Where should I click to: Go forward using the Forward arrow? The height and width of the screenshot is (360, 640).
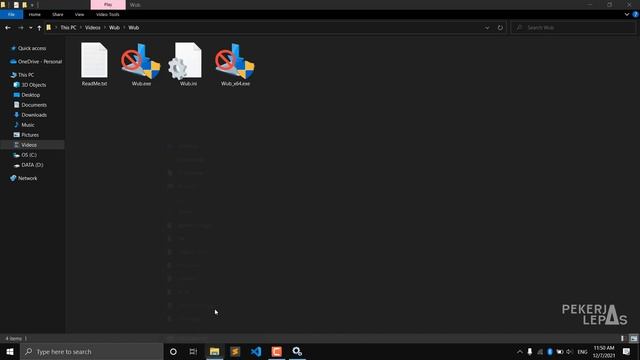click(x=20, y=28)
